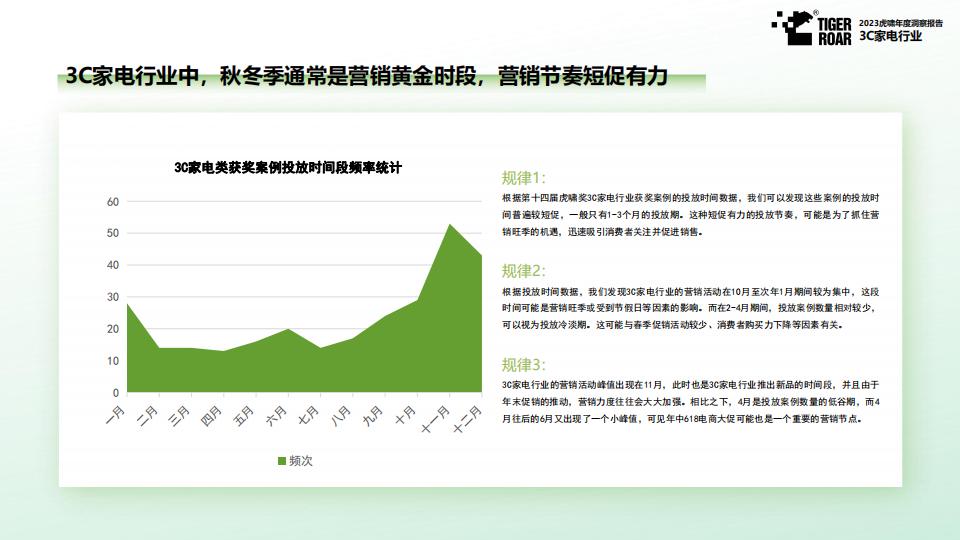Click the 七月 axis label
The width and height of the screenshot is (960, 540).
(x=309, y=415)
